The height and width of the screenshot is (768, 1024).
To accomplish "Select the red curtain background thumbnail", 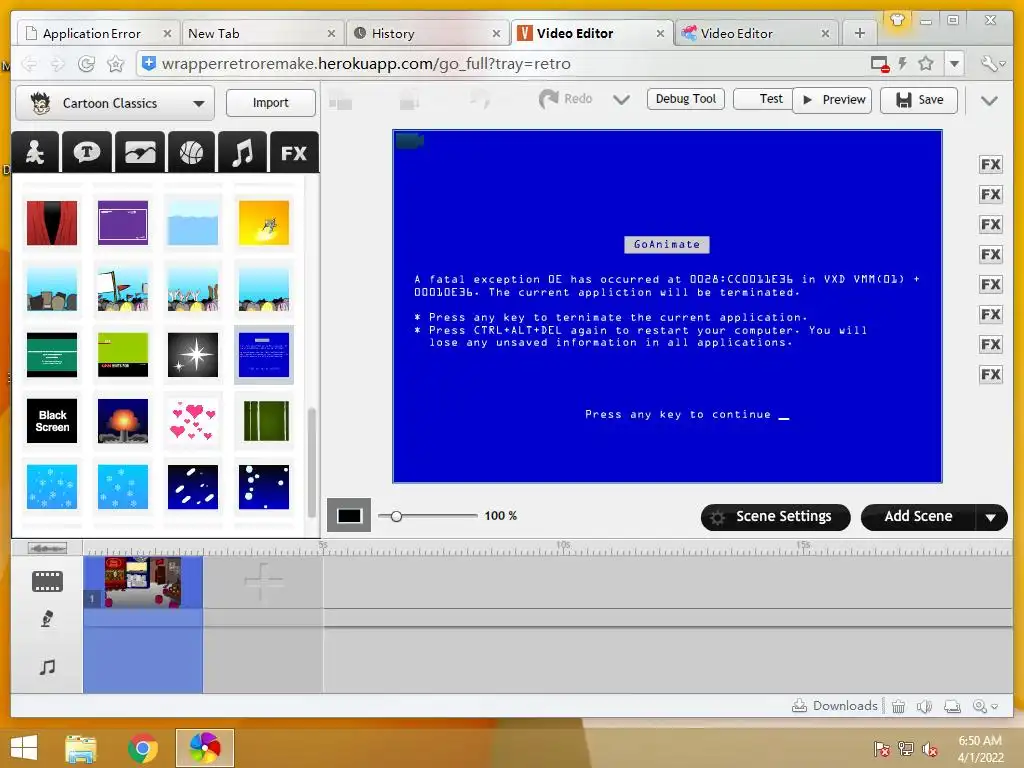I will [x=52, y=223].
